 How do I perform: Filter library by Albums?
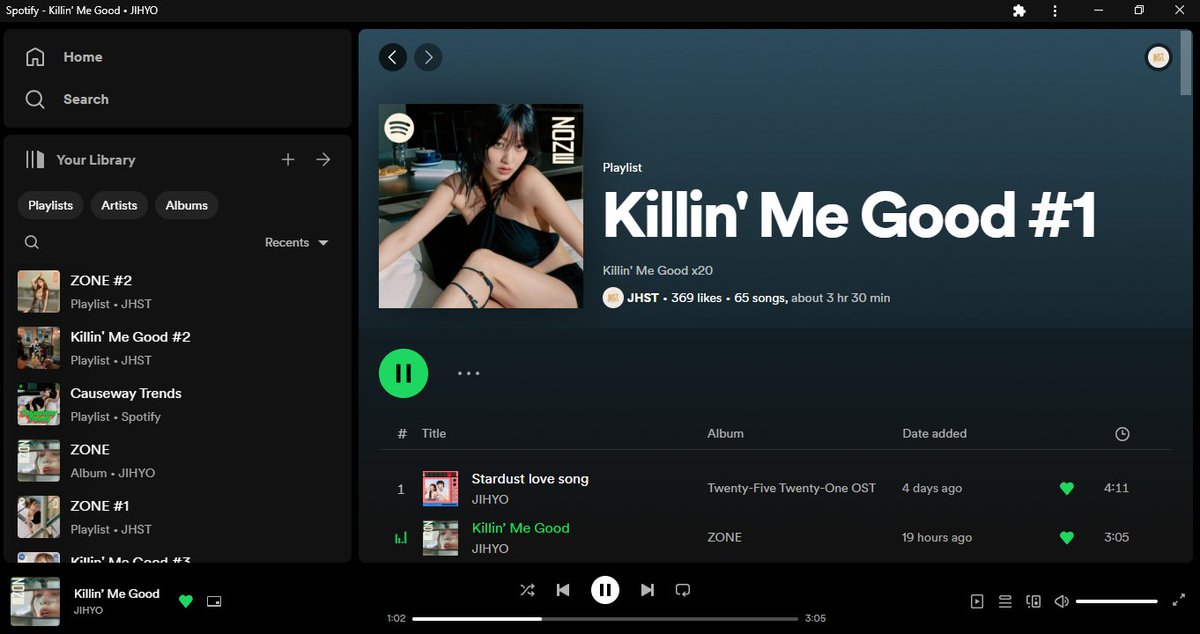187,205
